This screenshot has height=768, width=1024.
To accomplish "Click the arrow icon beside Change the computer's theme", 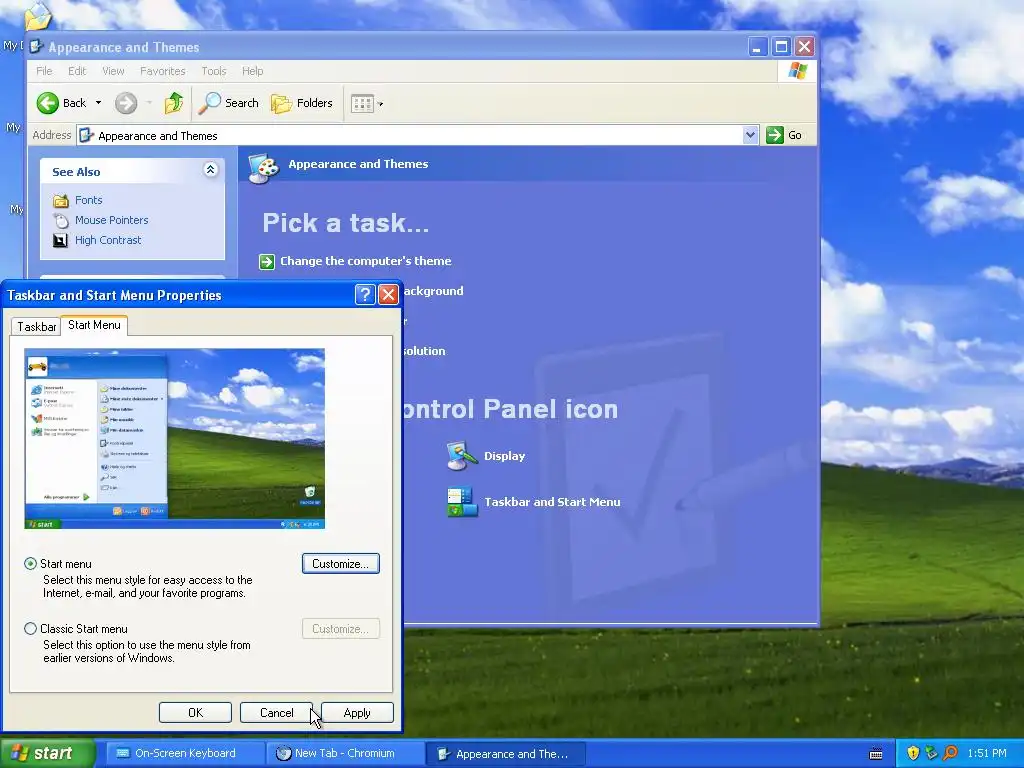I will [267, 262].
